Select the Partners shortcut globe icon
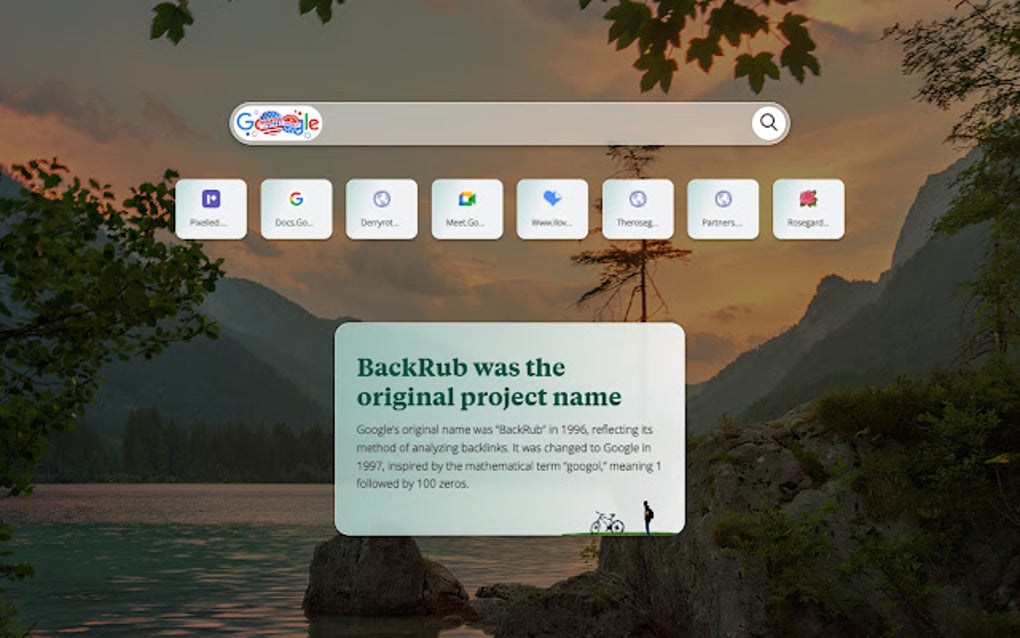The width and height of the screenshot is (1020, 638). pyautogui.click(x=724, y=198)
